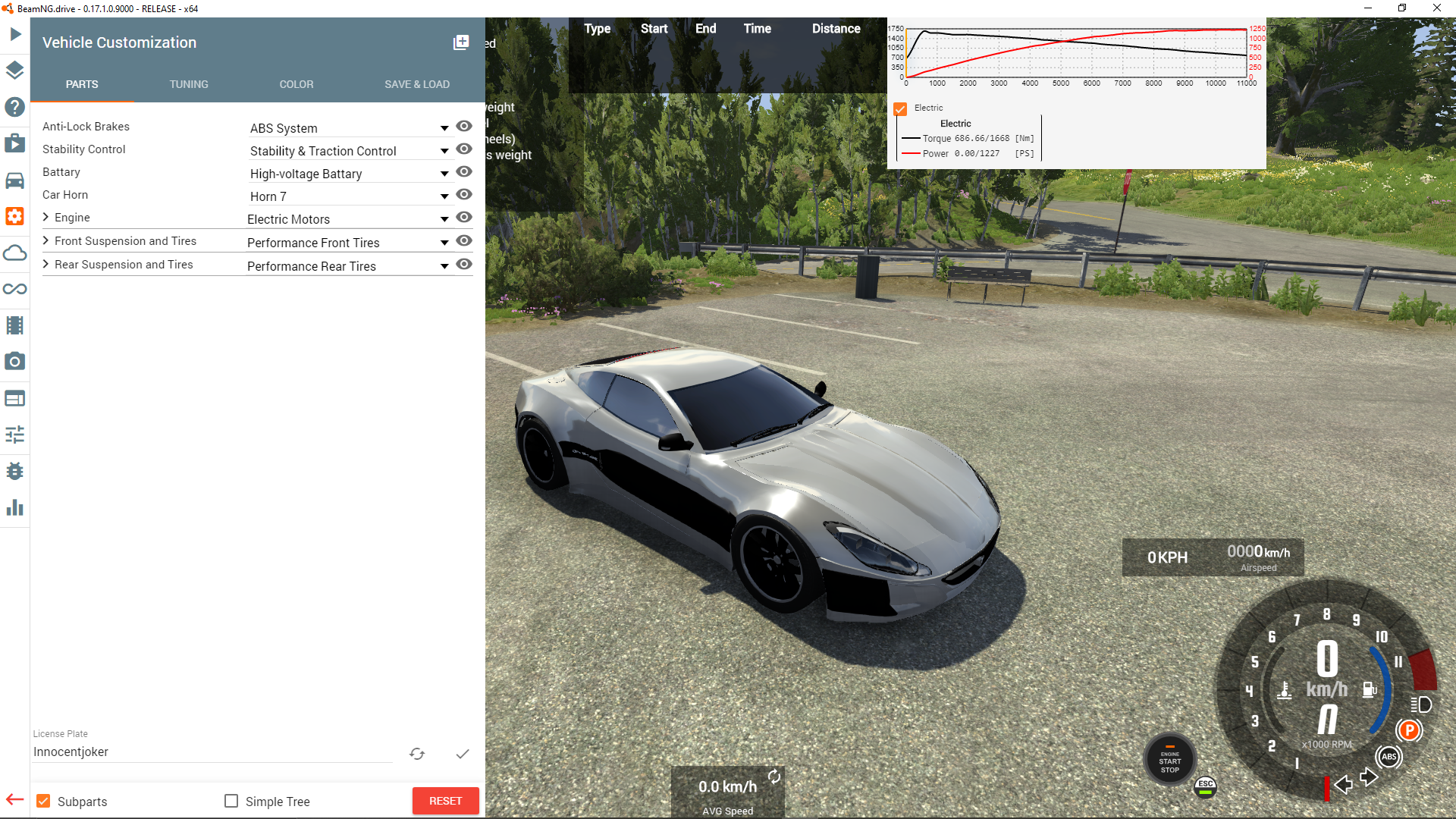Click the License Plate text field
Image resolution: width=1456 pixels, height=819 pixels.
coord(212,752)
